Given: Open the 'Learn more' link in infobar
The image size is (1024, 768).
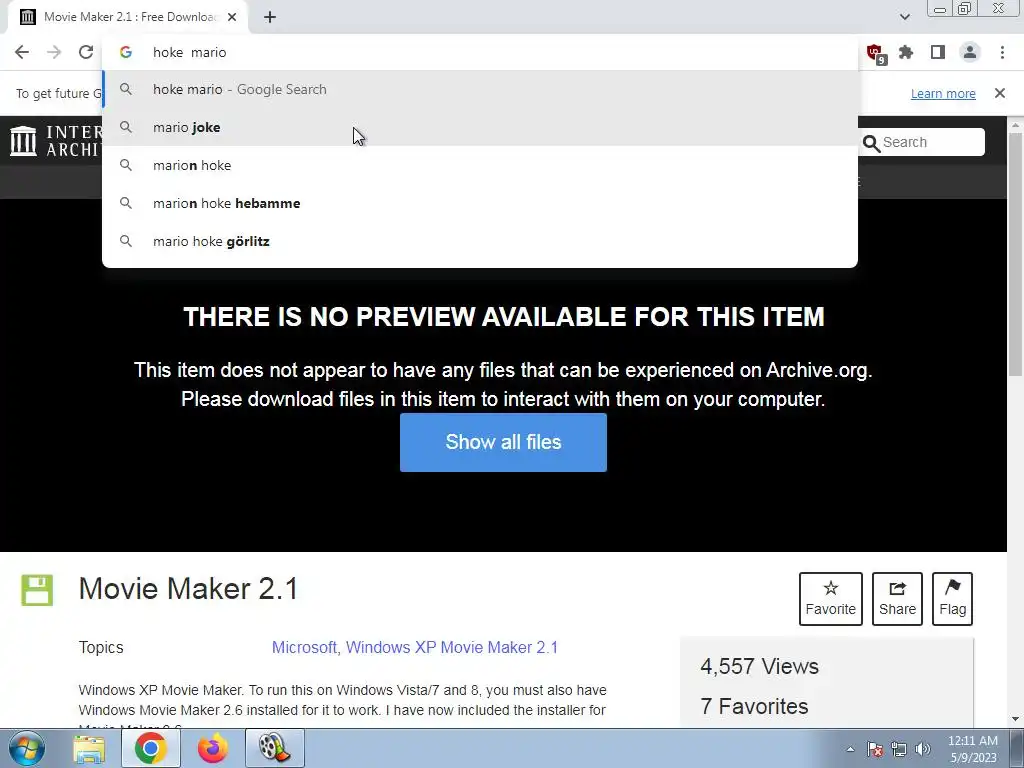Looking at the screenshot, I should tap(943, 93).
